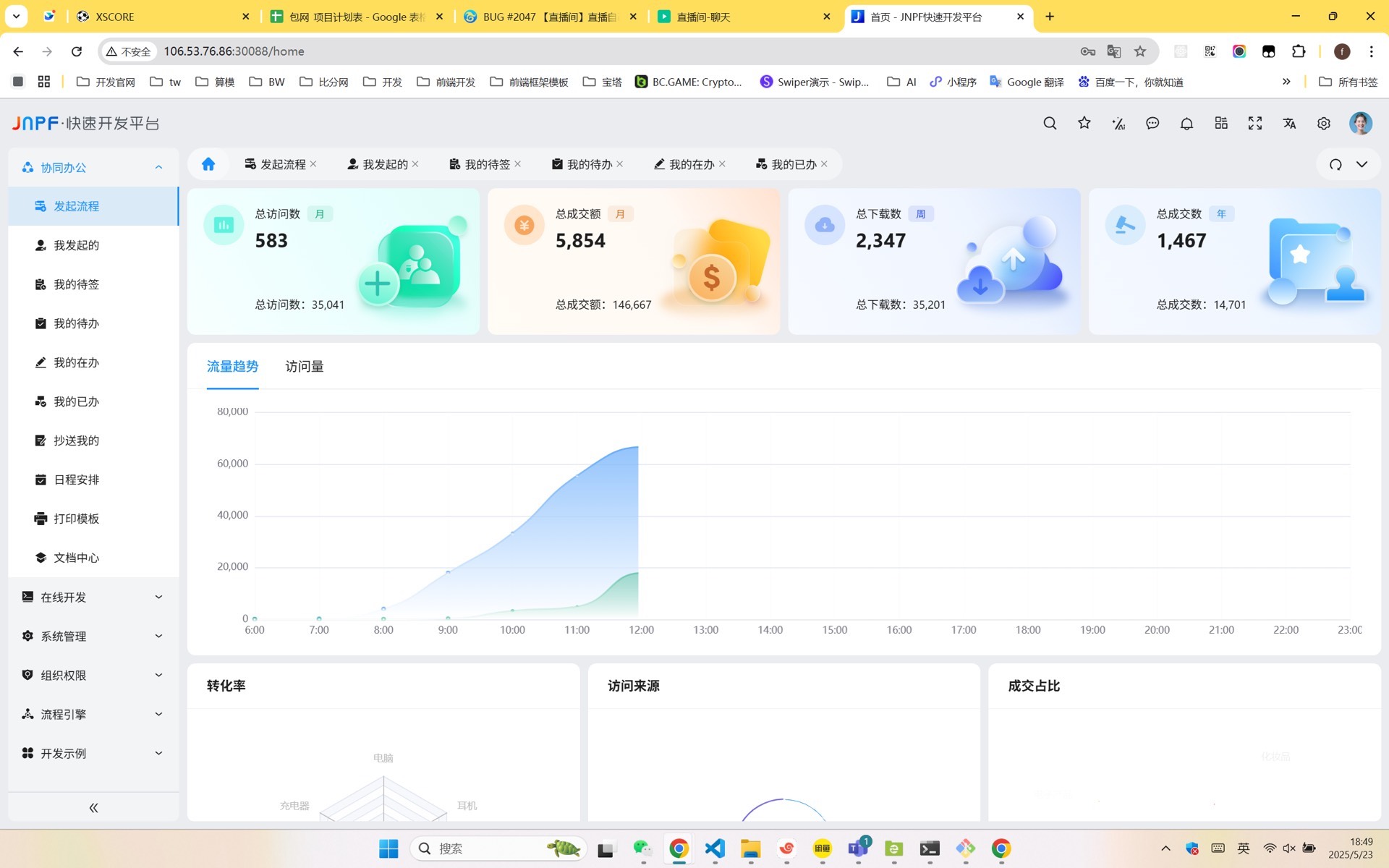The height and width of the screenshot is (868, 1389).
Task: Expand the 在线开发 menu group
Action: click(93, 597)
